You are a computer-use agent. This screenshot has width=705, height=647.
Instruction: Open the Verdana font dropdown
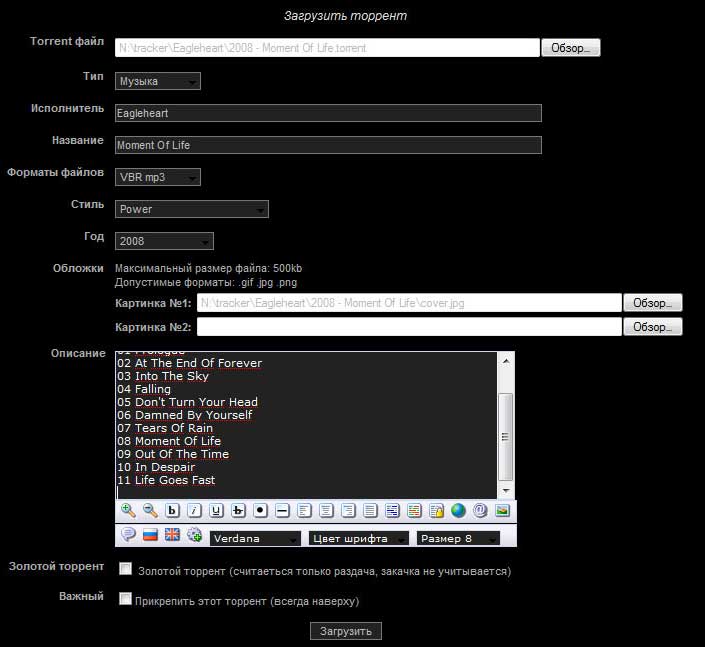(256, 538)
